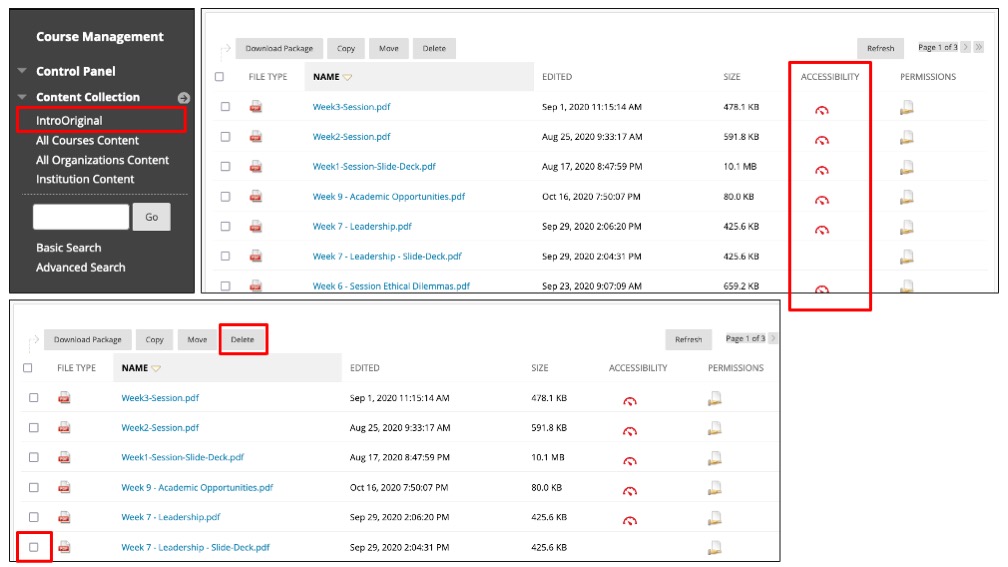
Task: Toggle NAME column sort arrow in bottom list
Action: click(x=156, y=368)
